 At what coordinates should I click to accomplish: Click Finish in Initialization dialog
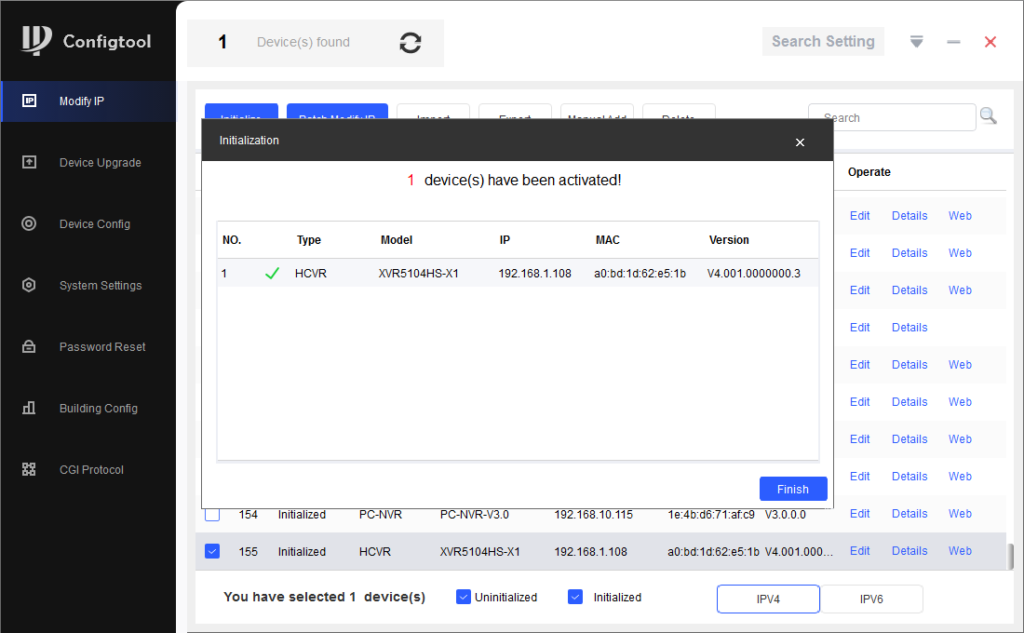point(792,489)
